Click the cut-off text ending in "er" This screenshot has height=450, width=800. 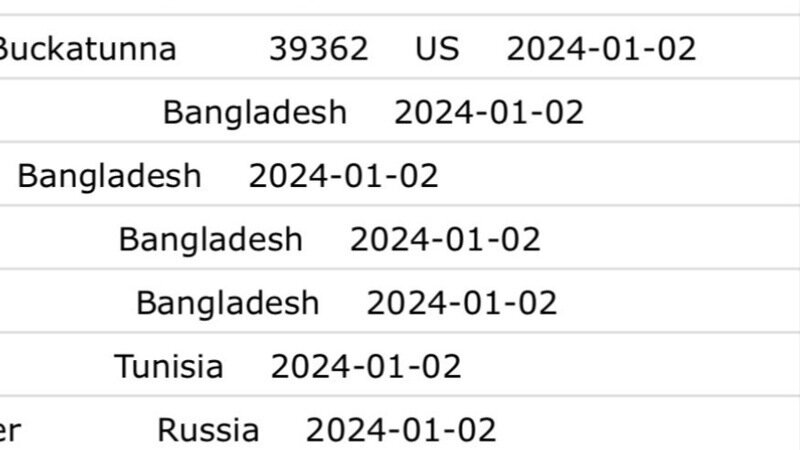10,430
